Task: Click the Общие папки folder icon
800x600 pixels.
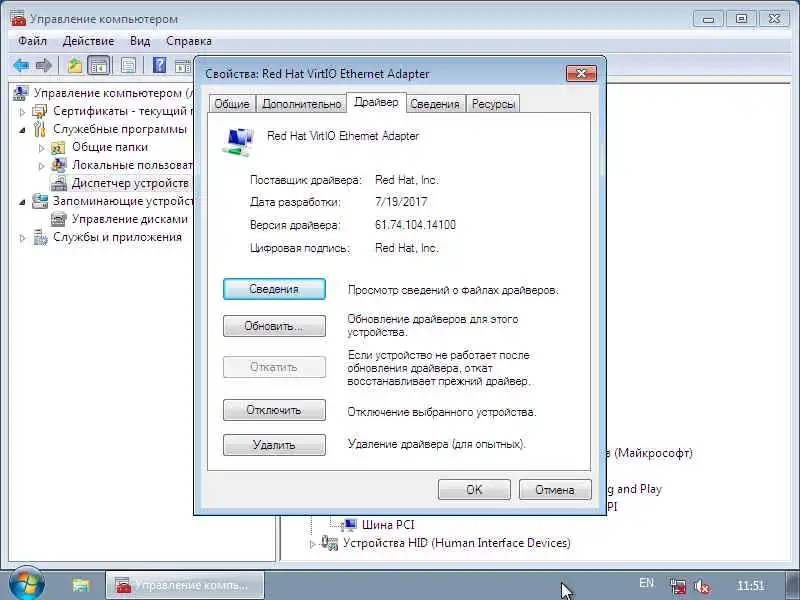Action: click(x=58, y=147)
